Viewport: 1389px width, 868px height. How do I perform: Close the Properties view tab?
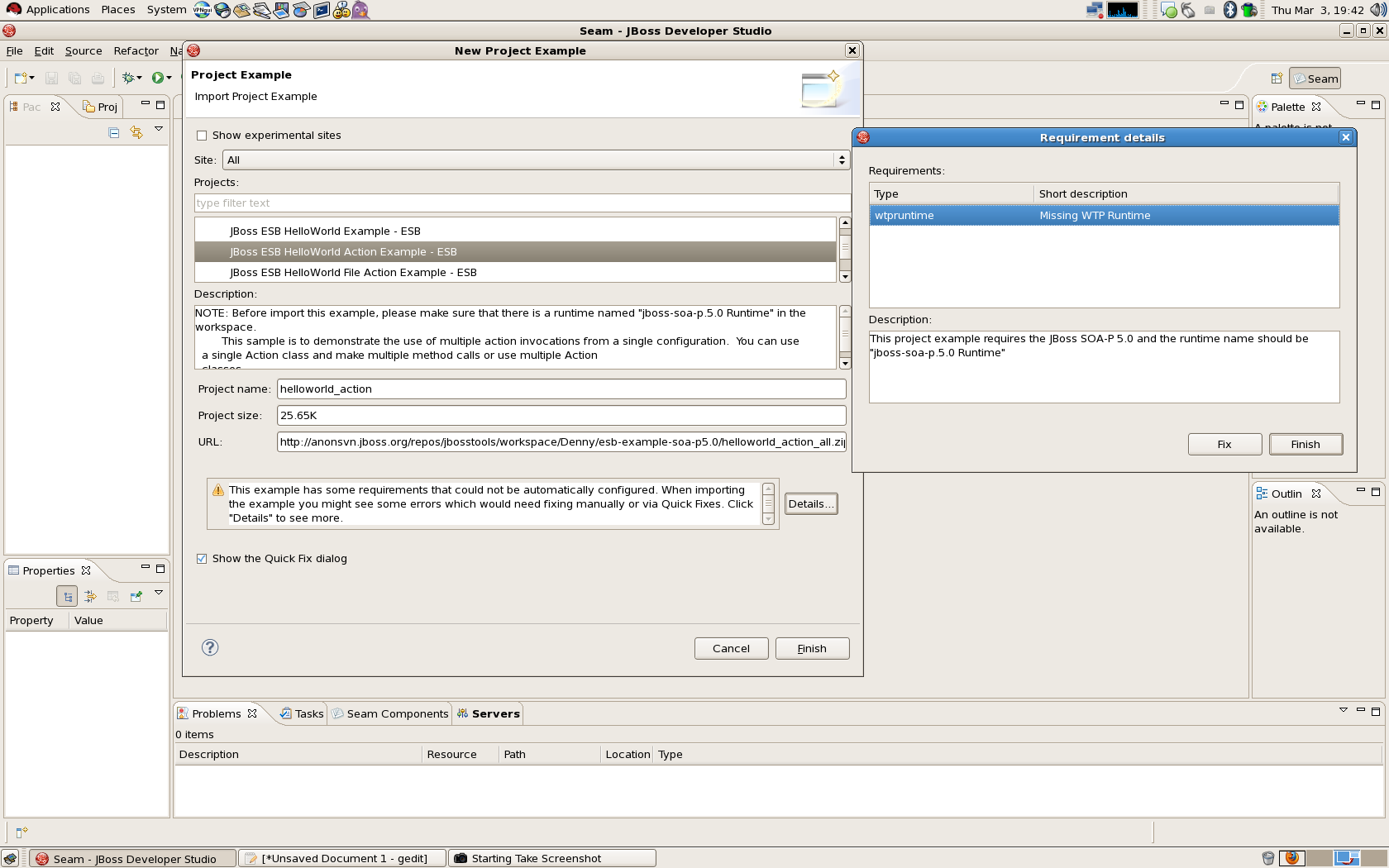coord(86,570)
